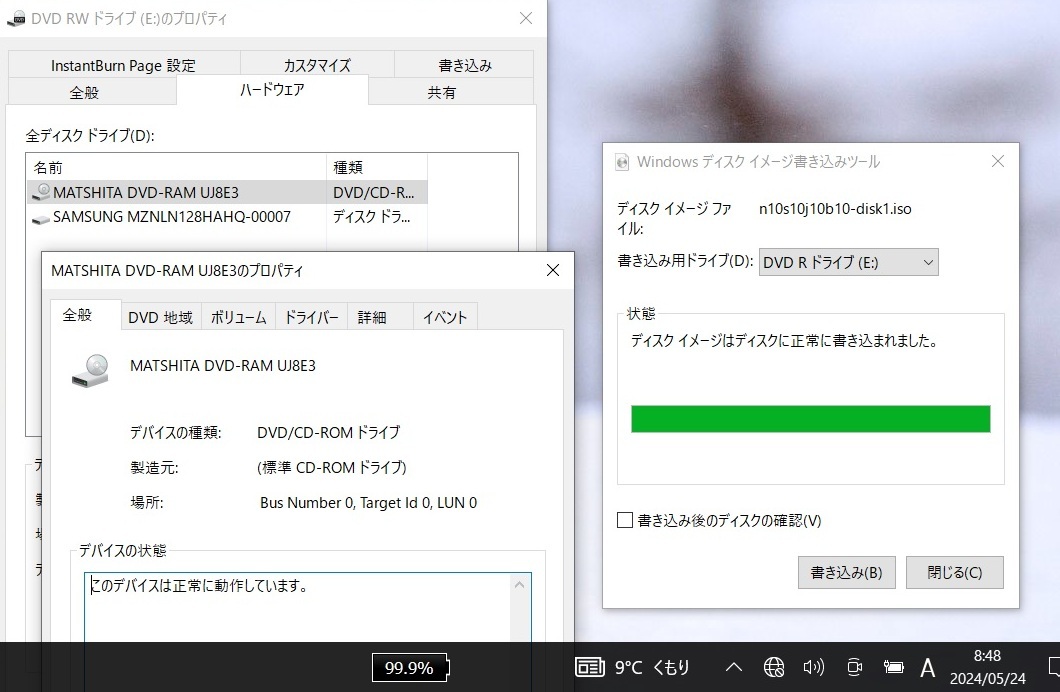Viewport: 1060px width, 692px height.
Task: Close the DVD RW drive properties window
Action: (526, 18)
